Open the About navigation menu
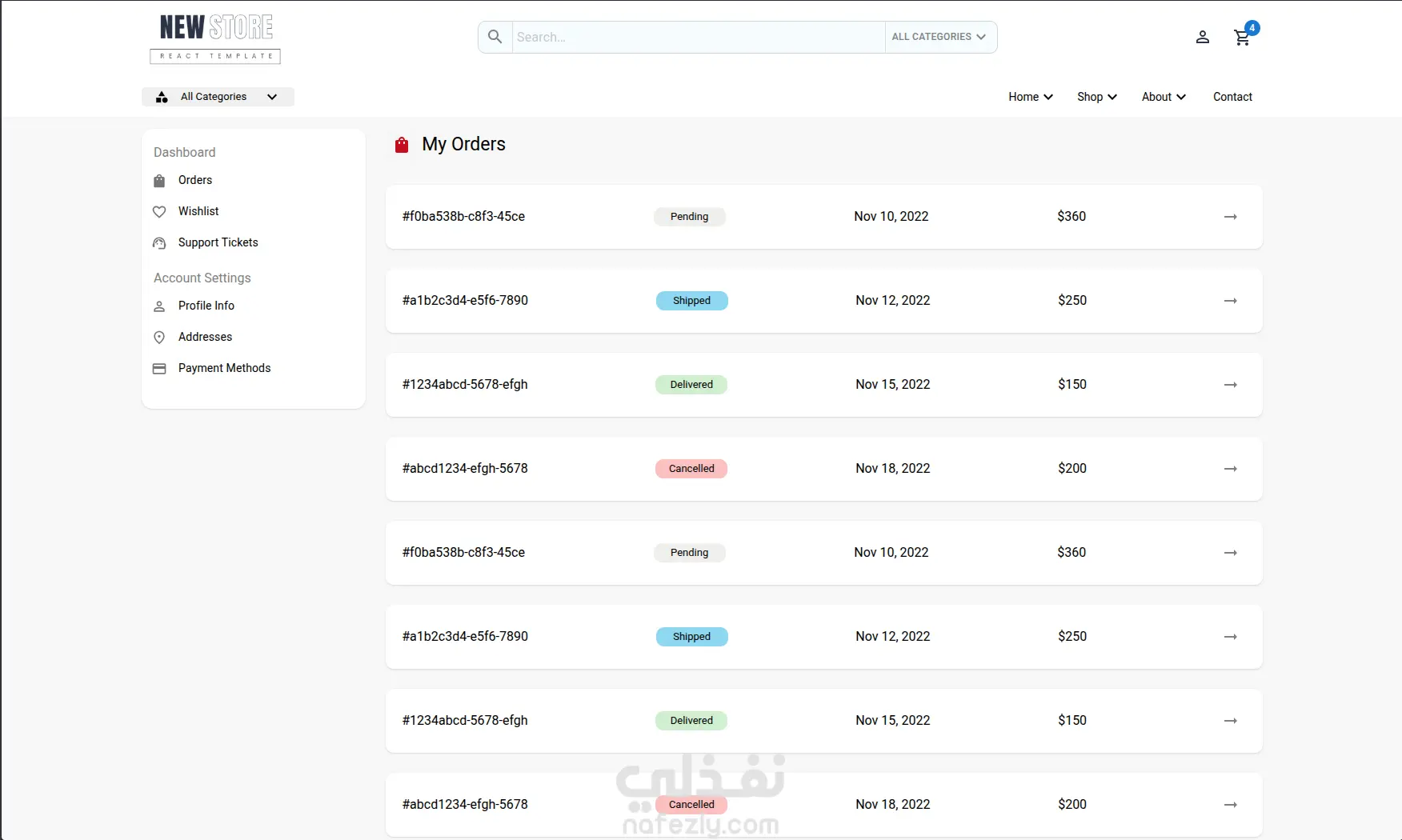This screenshot has width=1402, height=840. point(1164,97)
